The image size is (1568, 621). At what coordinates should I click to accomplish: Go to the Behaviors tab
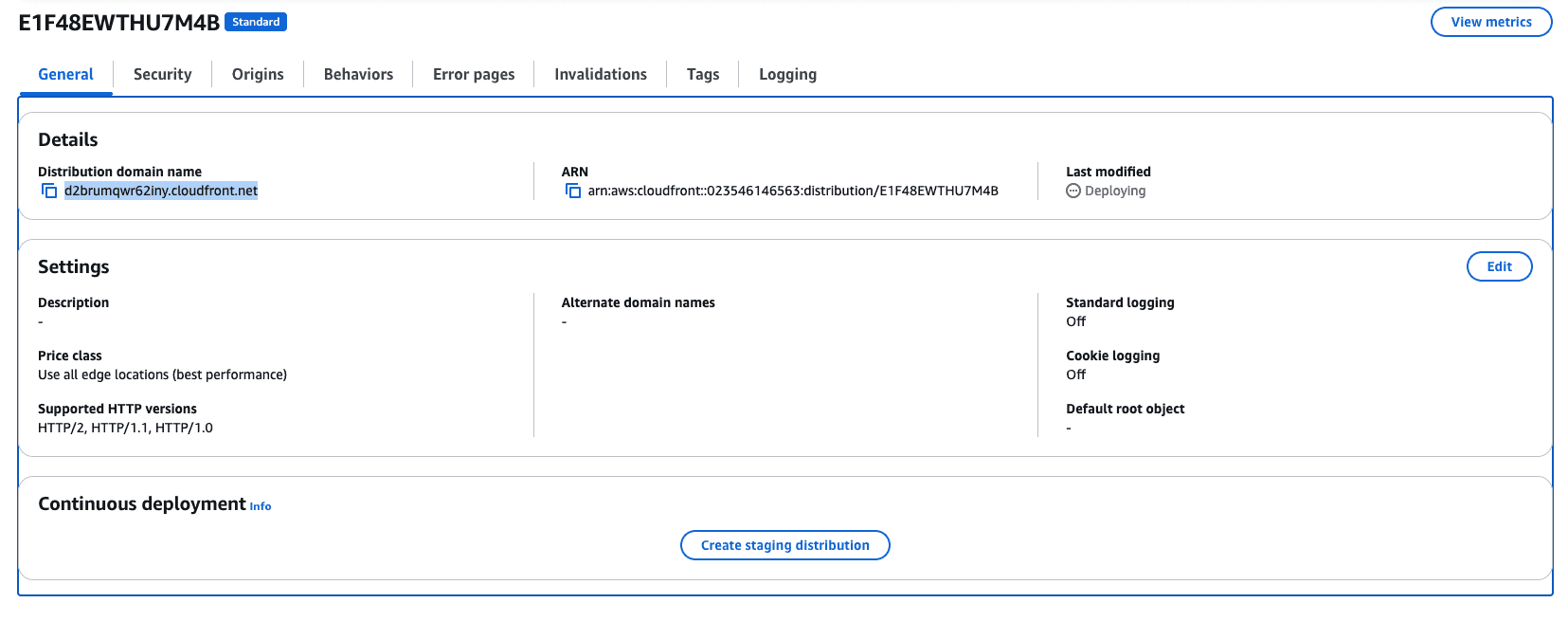(x=358, y=74)
